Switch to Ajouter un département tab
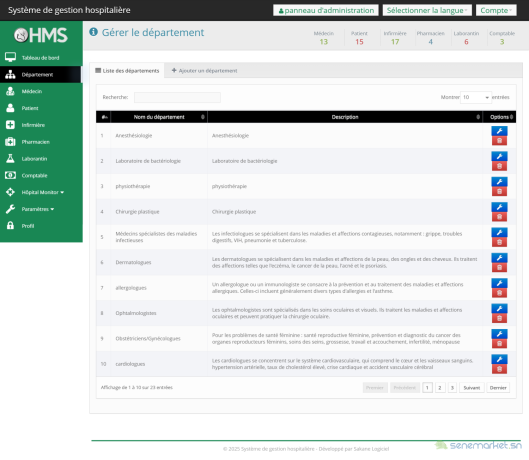The height and width of the screenshot is (460, 529). coord(204,71)
